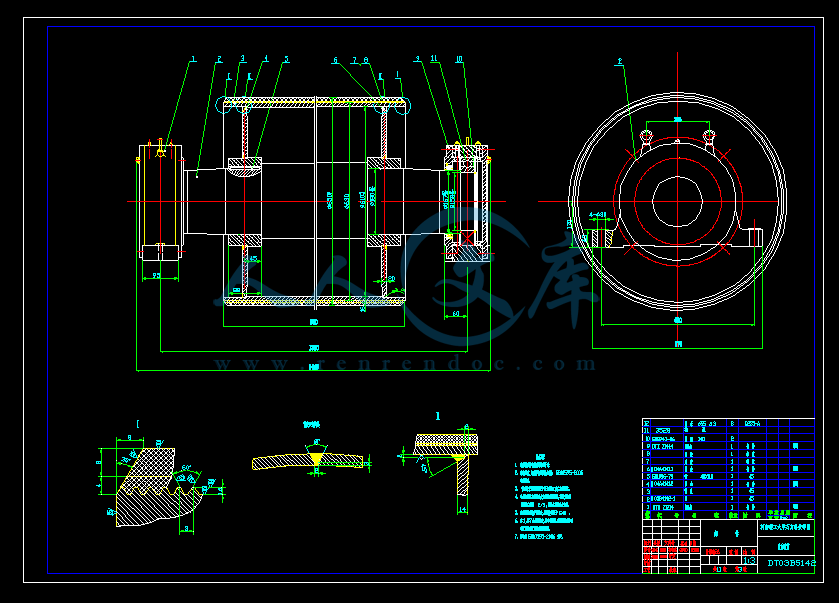The image size is (839, 603).
Task: Pick balloon callout 10 above the right bearing
Action: coord(459,59)
